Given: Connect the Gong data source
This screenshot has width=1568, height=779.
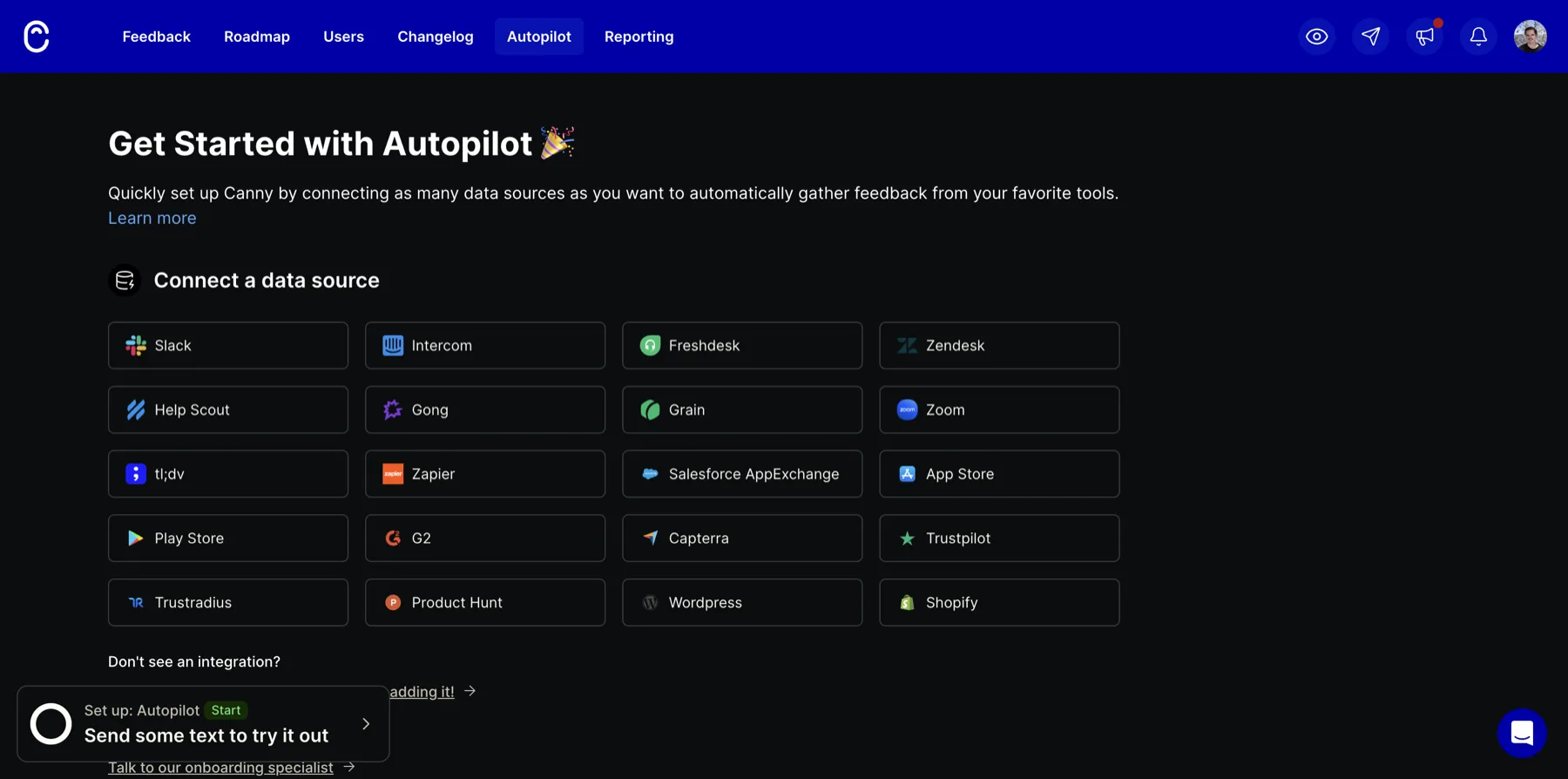Looking at the screenshot, I should click(x=485, y=410).
